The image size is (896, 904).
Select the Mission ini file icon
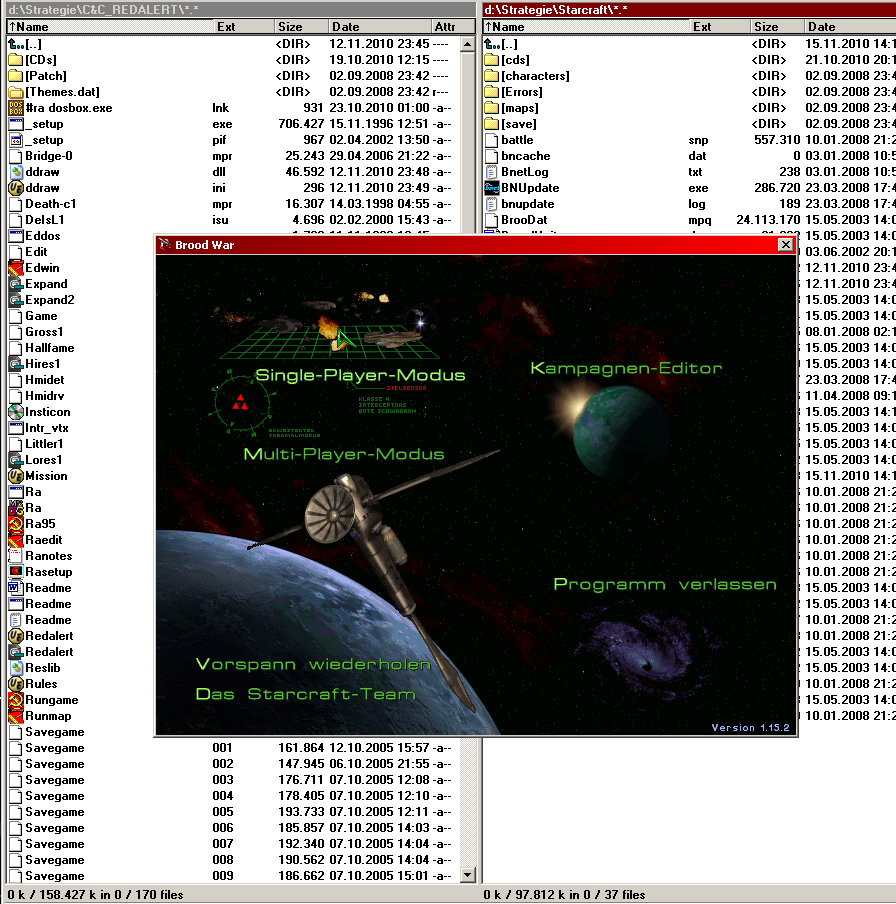point(16,476)
